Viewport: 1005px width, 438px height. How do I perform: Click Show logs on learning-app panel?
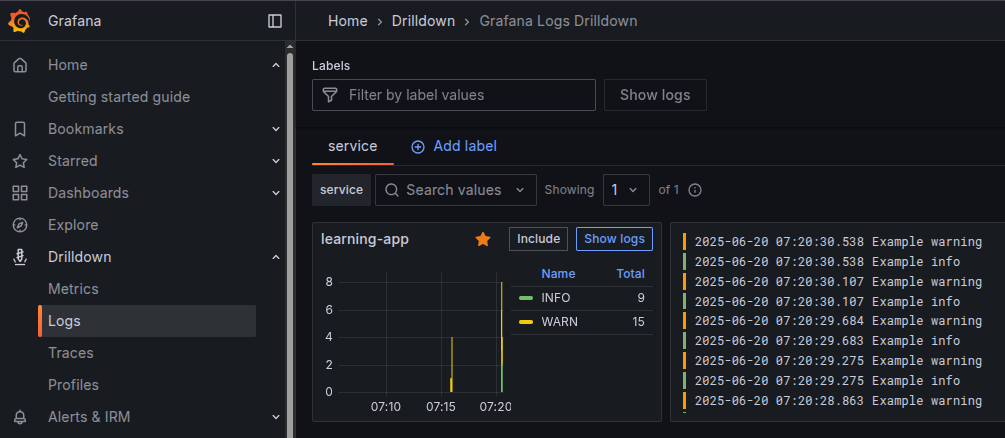(x=614, y=239)
